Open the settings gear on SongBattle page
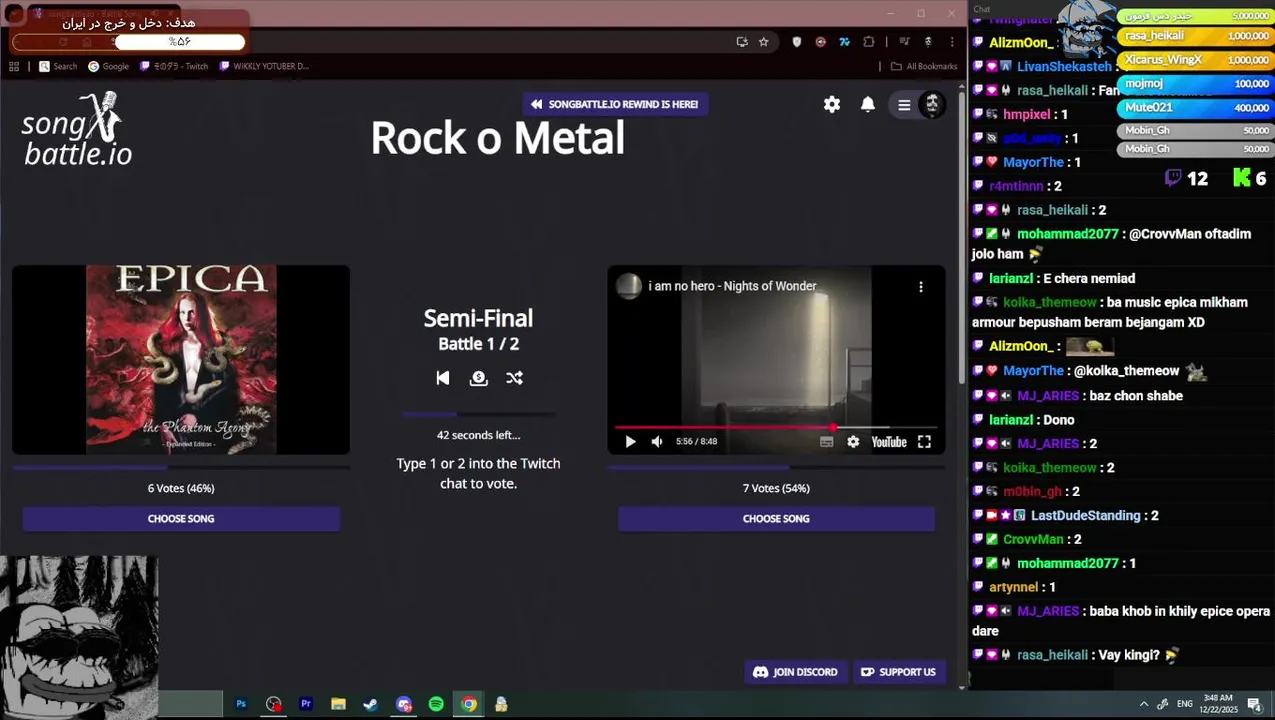Viewport: 1275px width, 720px height. (832, 104)
